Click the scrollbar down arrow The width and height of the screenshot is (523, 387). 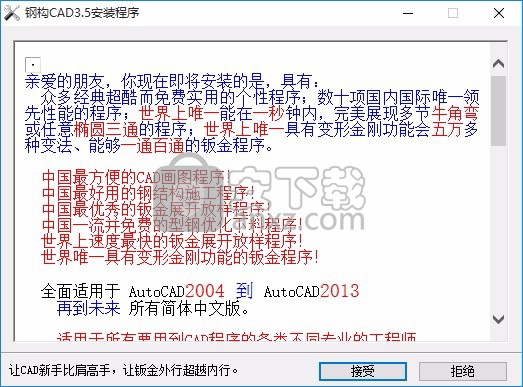click(498, 319)
